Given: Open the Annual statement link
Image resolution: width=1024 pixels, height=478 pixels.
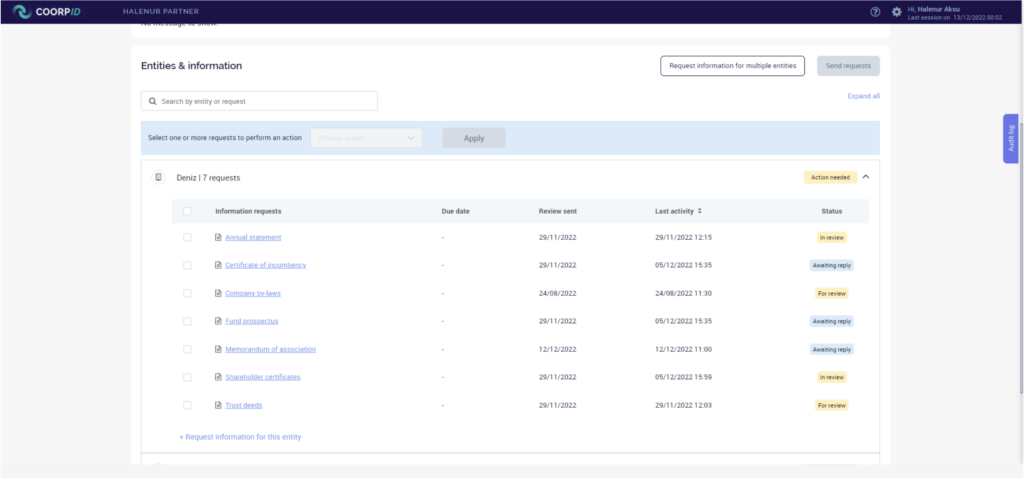Looking at the screenshot, I should point(253,238).
